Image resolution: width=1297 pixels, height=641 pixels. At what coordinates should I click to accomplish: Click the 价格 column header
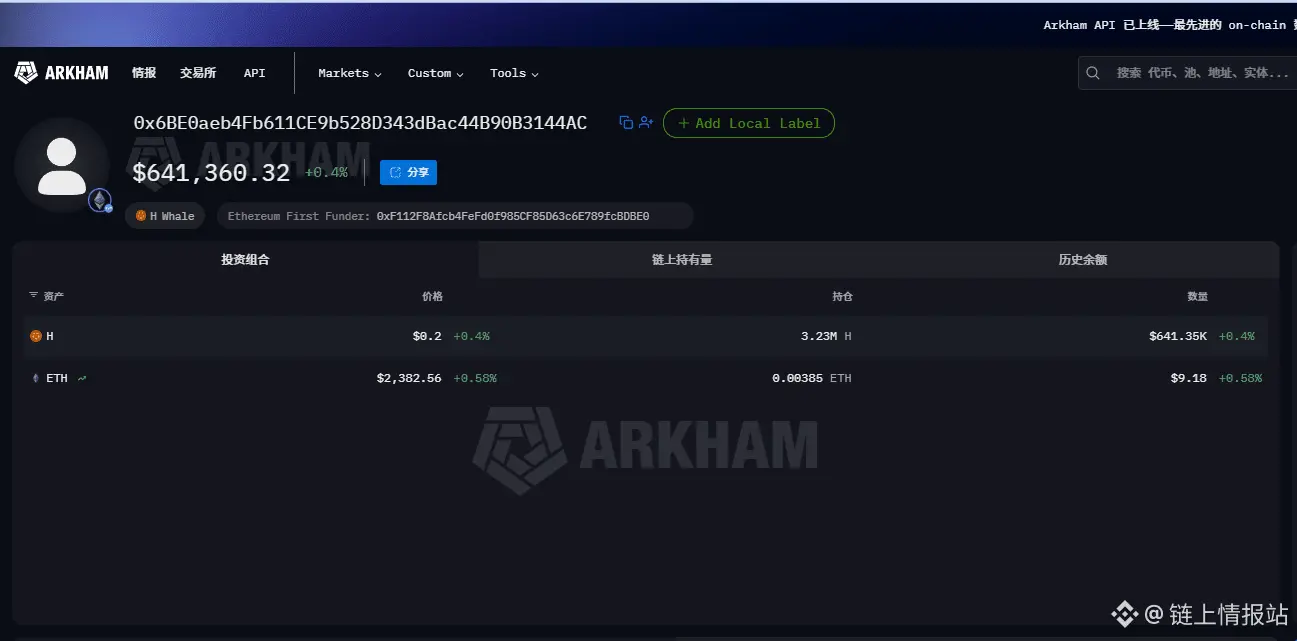pos(432,296)
